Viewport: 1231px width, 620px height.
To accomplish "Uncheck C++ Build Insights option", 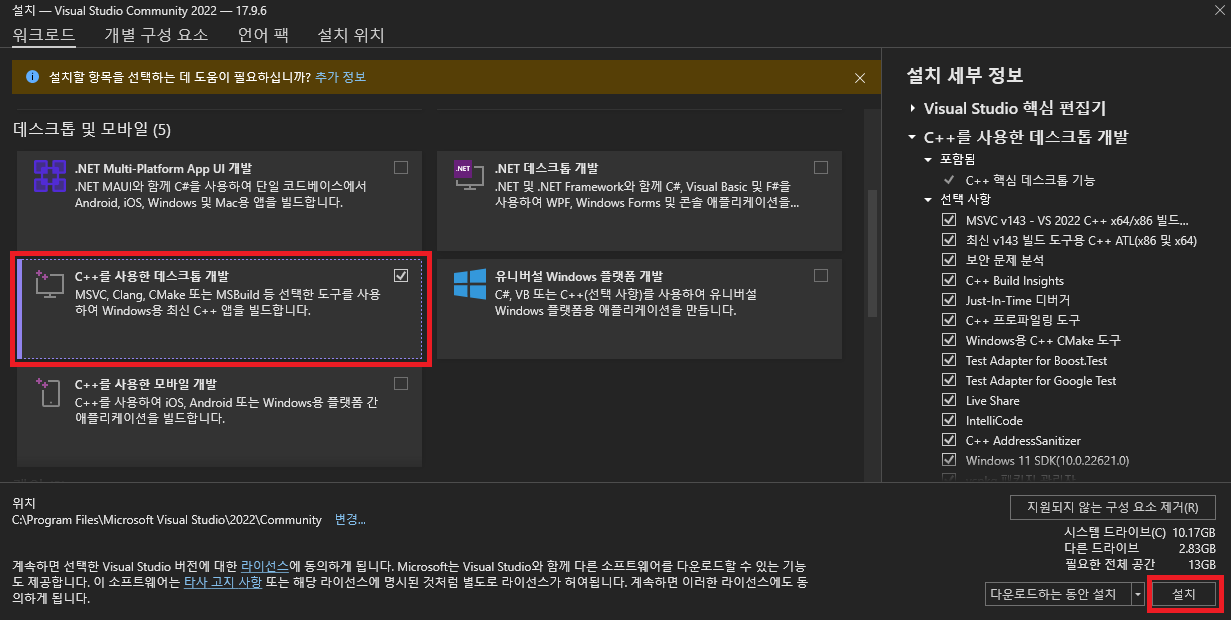I will point(949,280).
